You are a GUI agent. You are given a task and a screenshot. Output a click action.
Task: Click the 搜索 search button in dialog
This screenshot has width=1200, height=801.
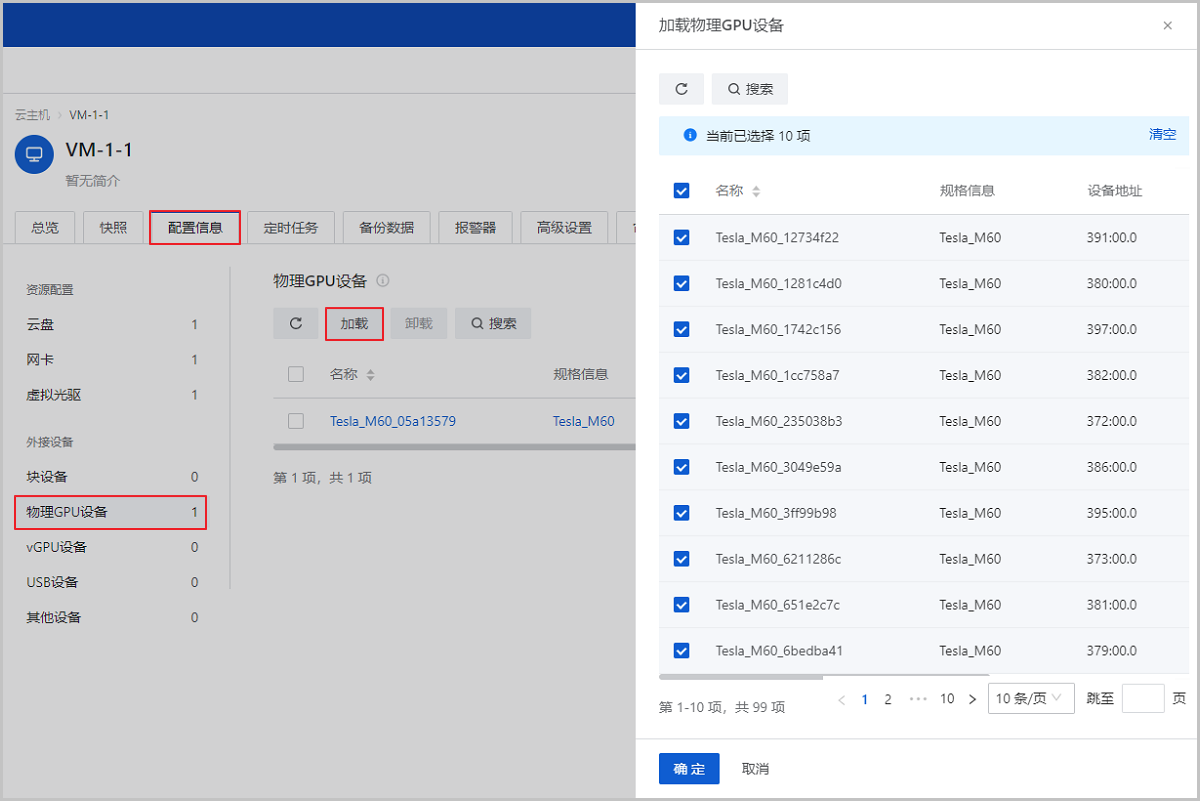tap(750, 89)
